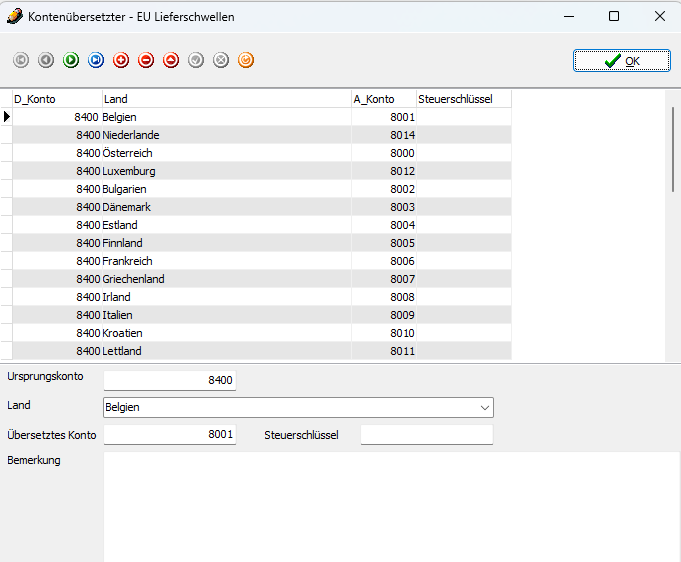
Task: Click the grey X cancel icon
Action: (221, 61)
